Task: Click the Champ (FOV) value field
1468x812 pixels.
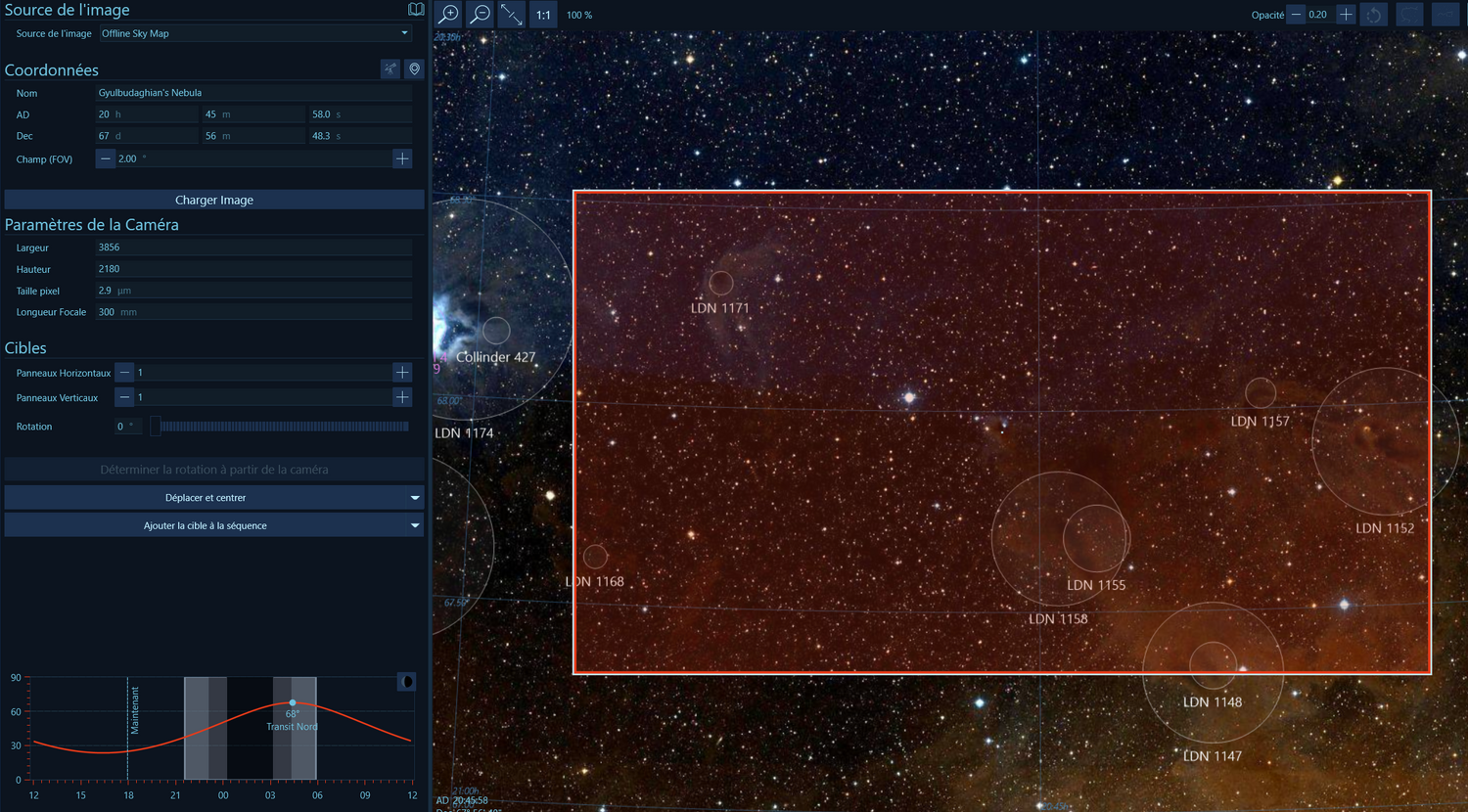Action: click(x=253, y=158)
